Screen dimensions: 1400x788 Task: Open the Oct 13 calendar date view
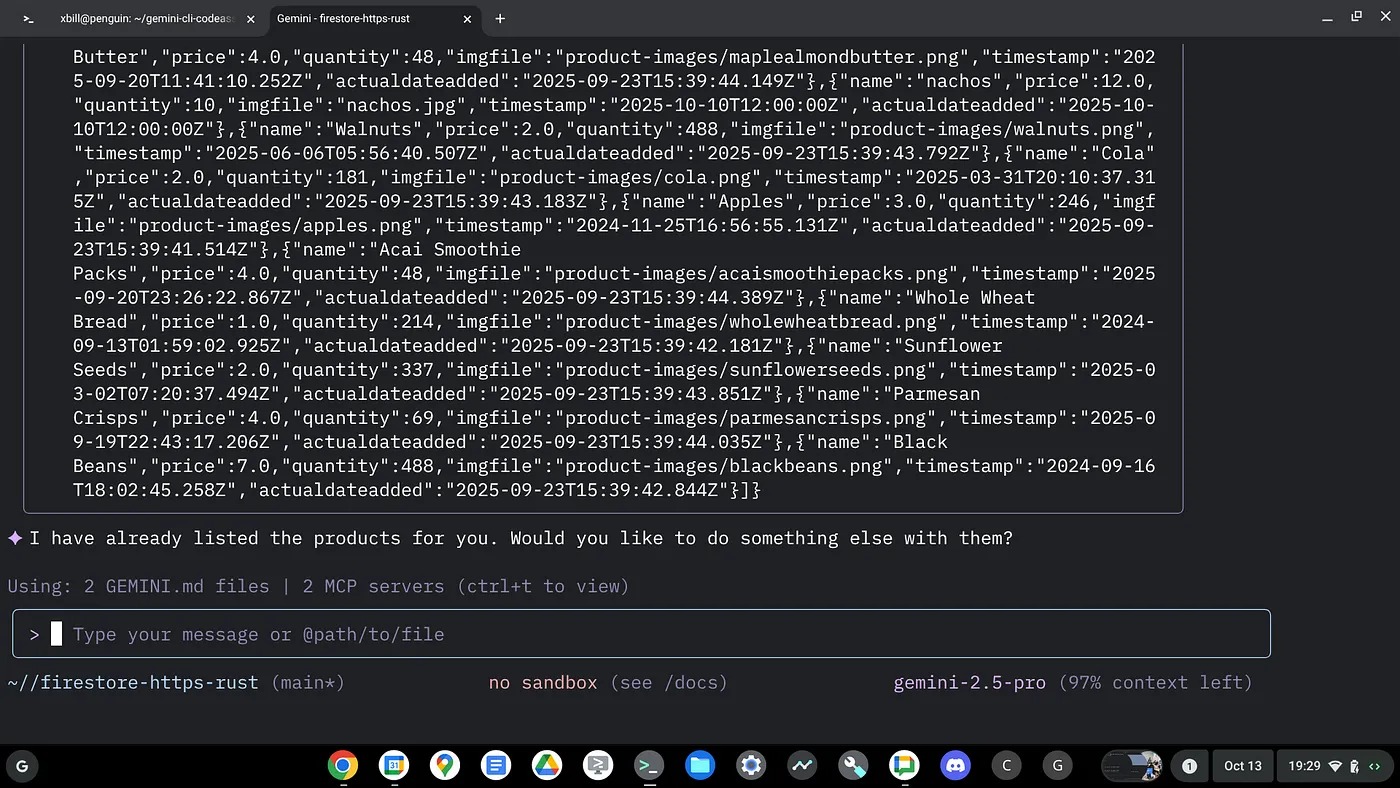[1242, 766]
